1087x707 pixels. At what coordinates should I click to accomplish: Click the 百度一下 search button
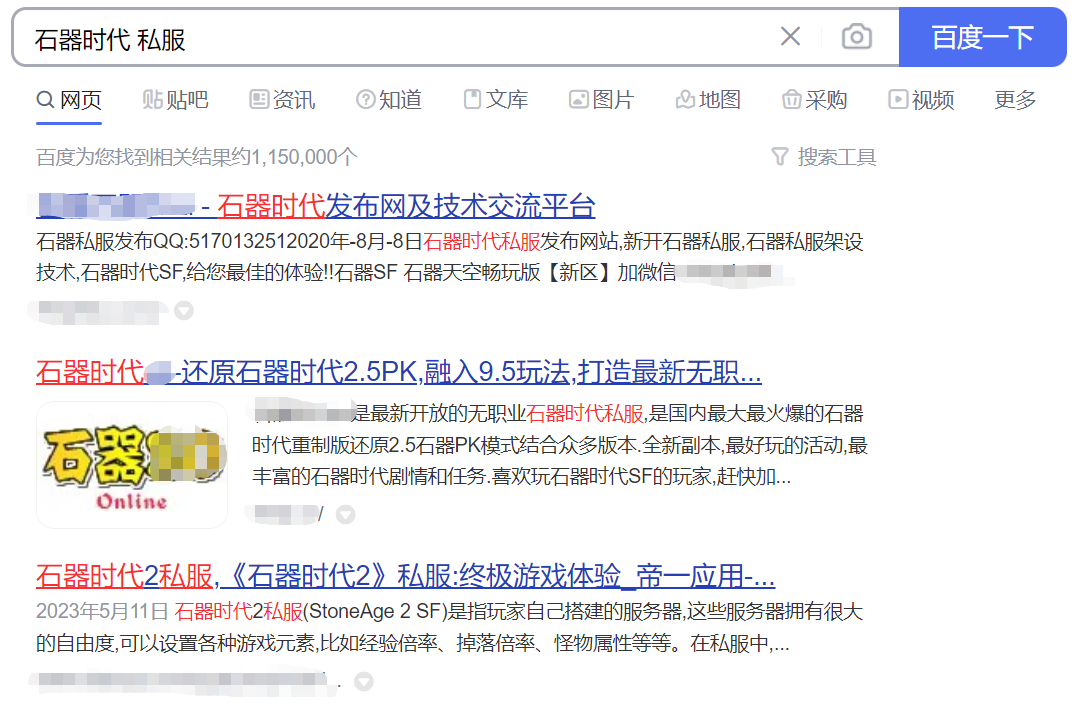(x=982, y=37)
